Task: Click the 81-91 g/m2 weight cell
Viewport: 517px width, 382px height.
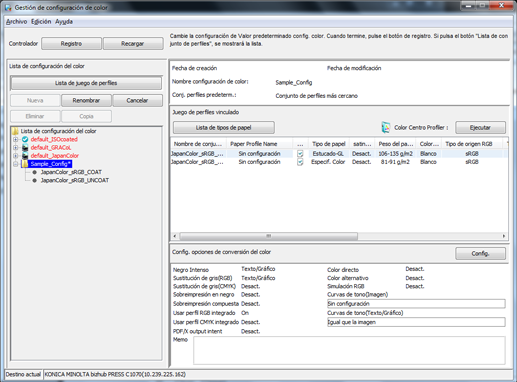Action: [396, 162]
